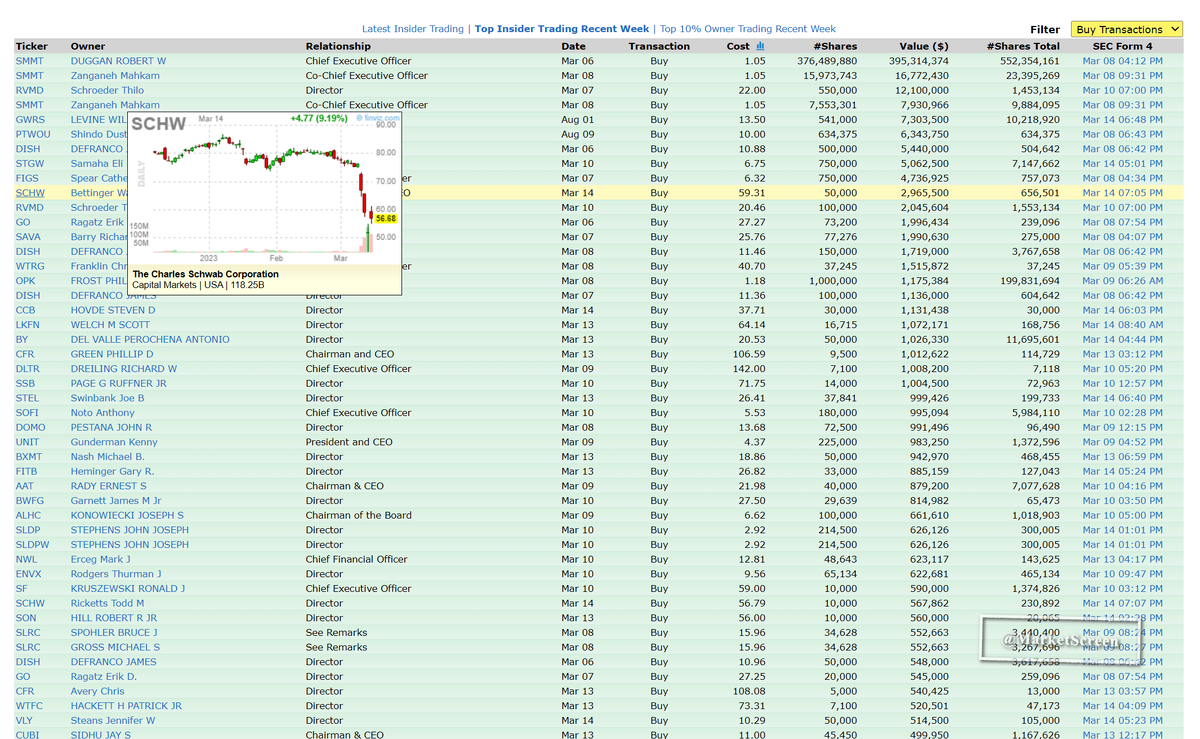Image resolution: width=1200 pixels, height=739 pixels.
Task: Open the UNIT ticker link
Action: tap(28, 442)
